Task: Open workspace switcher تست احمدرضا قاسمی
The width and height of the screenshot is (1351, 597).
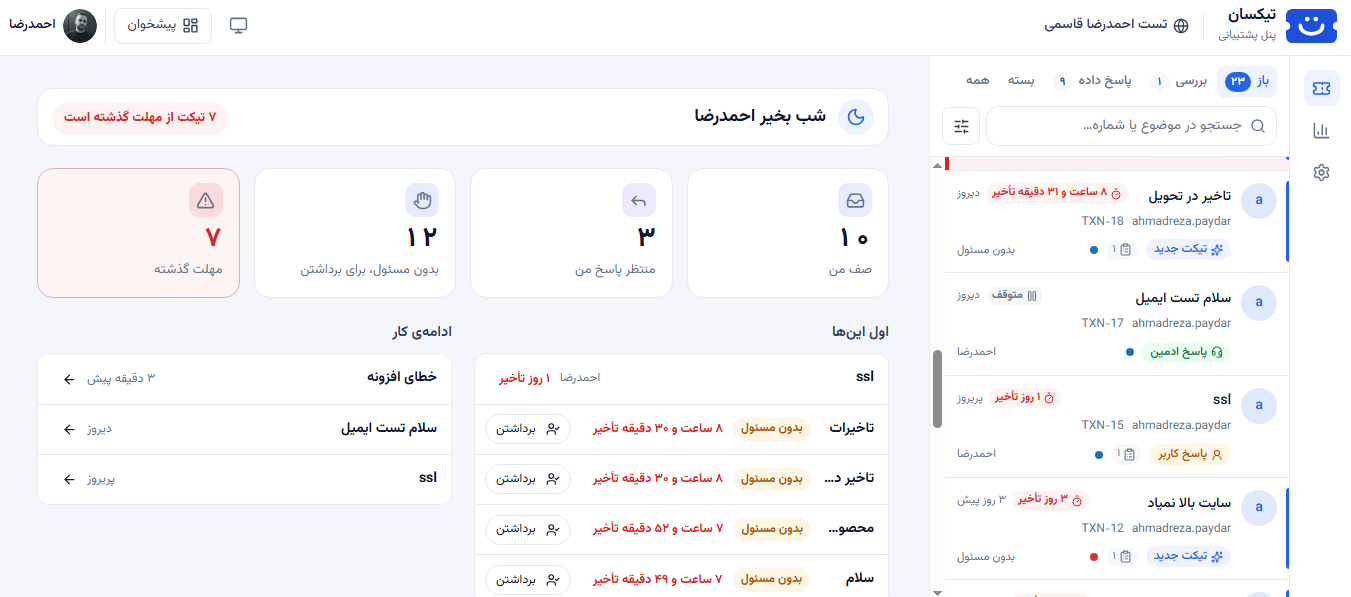Action: point(1117,25)
